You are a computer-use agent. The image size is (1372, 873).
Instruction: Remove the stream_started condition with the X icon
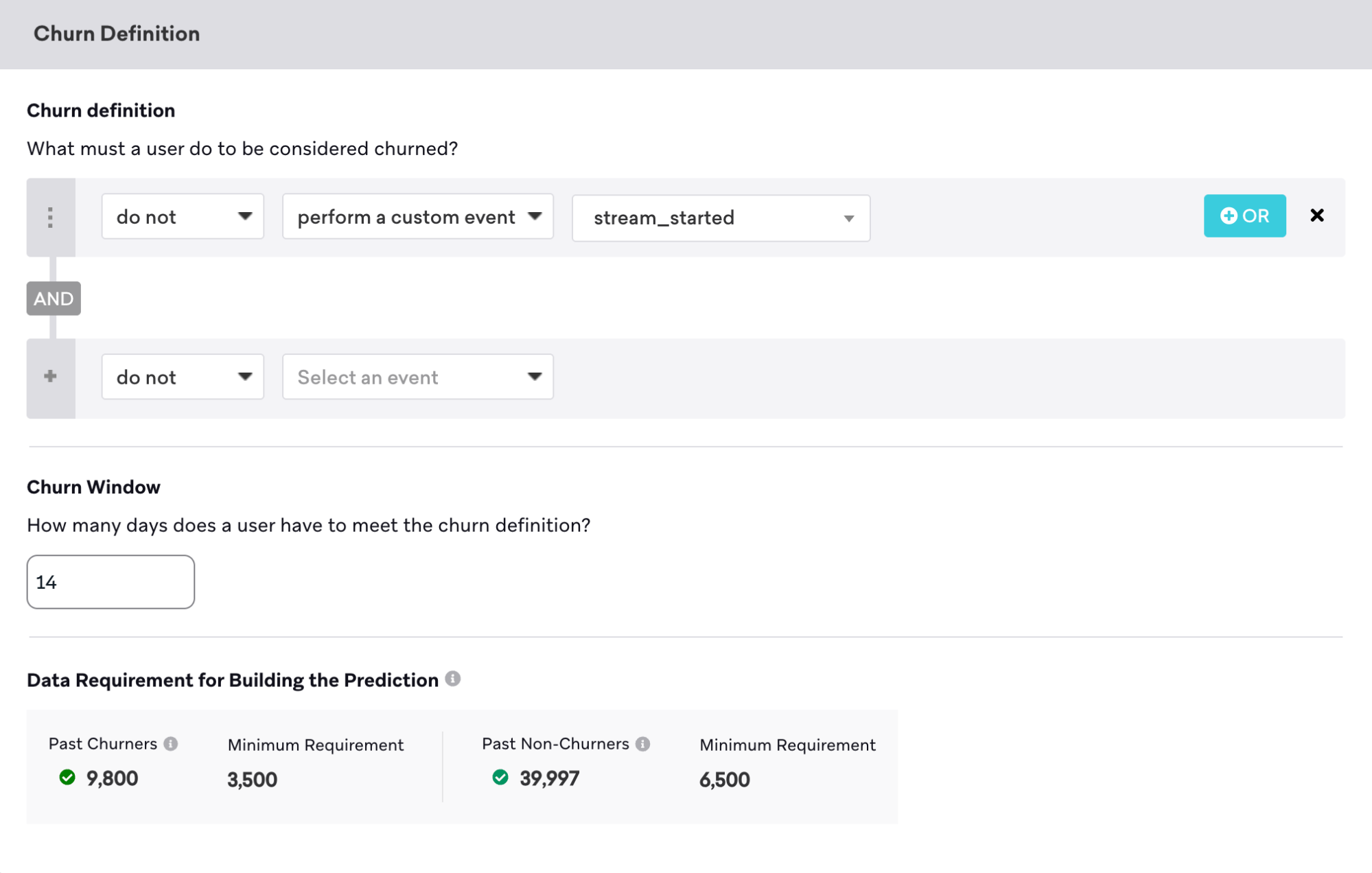(x=1318, y=216)
